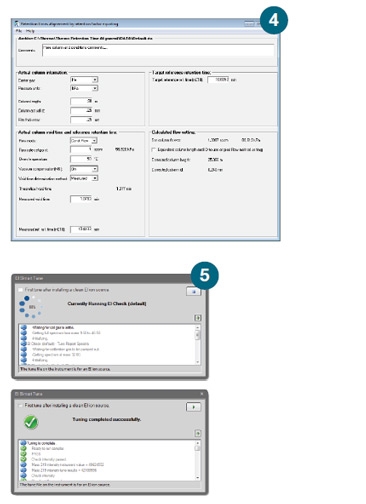Image resolution: width=366 pixels, height=504 pixels.
Task: Click the Target reference ret. time (C18) field
Action: (x=218, y=80)
